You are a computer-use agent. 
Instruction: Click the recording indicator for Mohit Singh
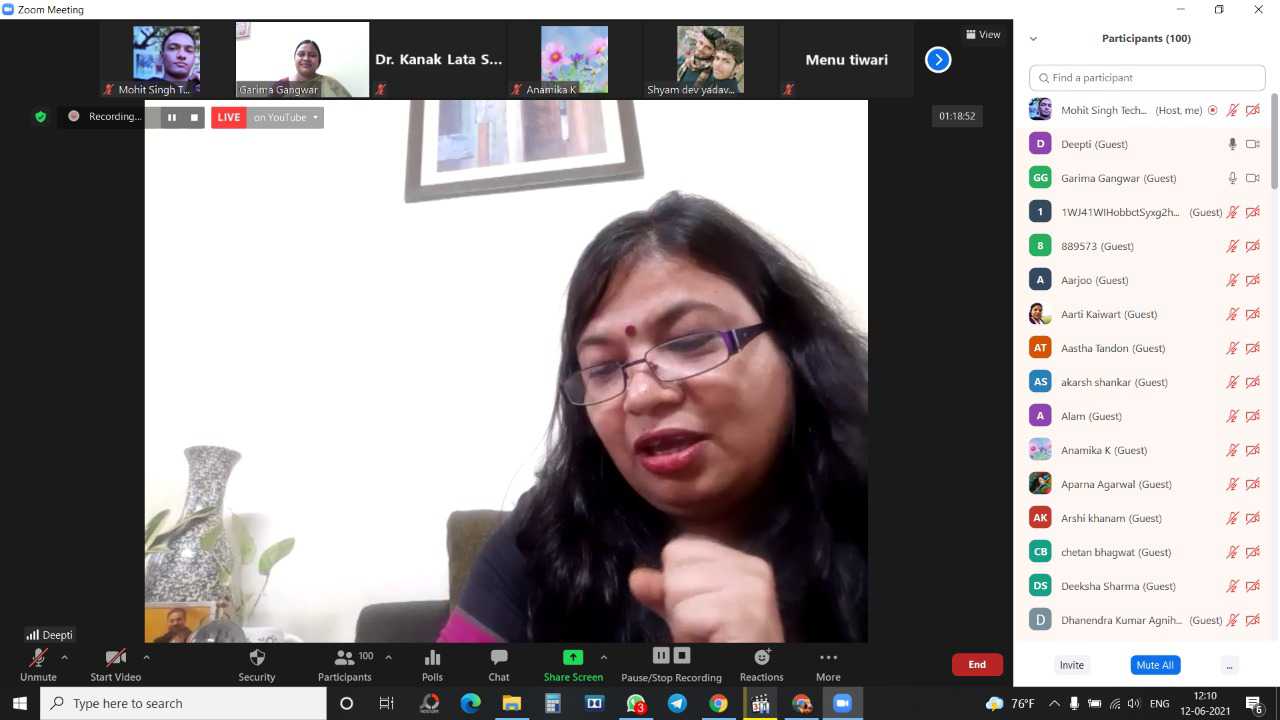click(x=1213, y=110)
